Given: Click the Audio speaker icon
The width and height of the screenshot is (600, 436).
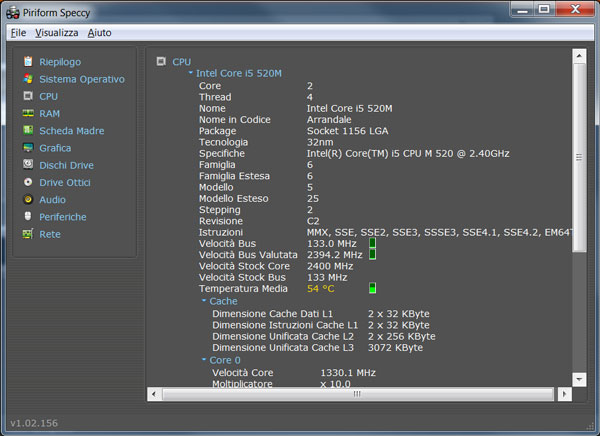Looking at the screenshot, I should [28, 199].
